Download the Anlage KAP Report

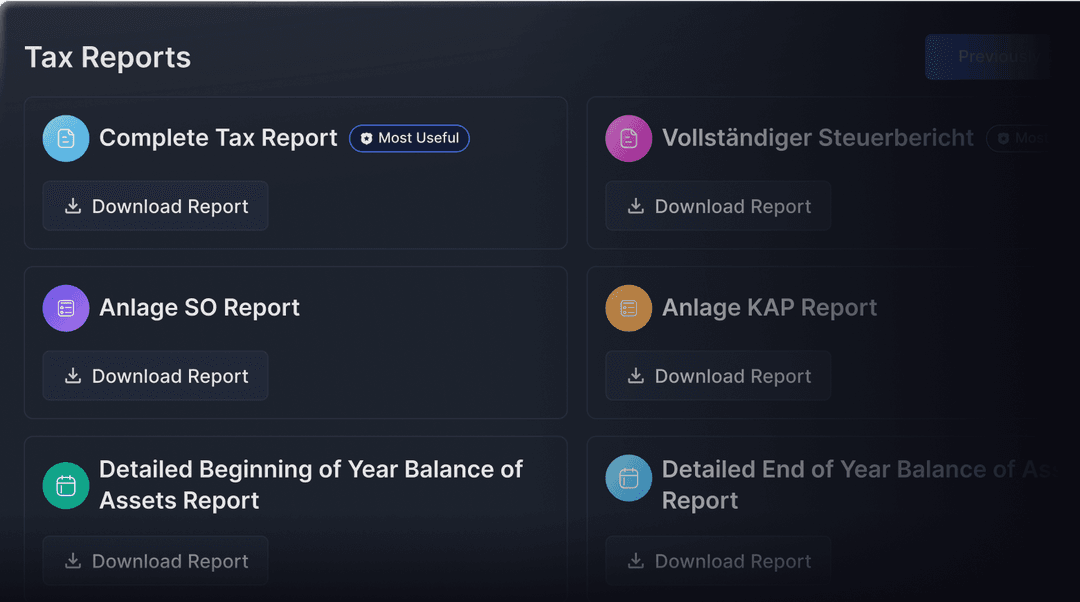[x=718, y=375]
